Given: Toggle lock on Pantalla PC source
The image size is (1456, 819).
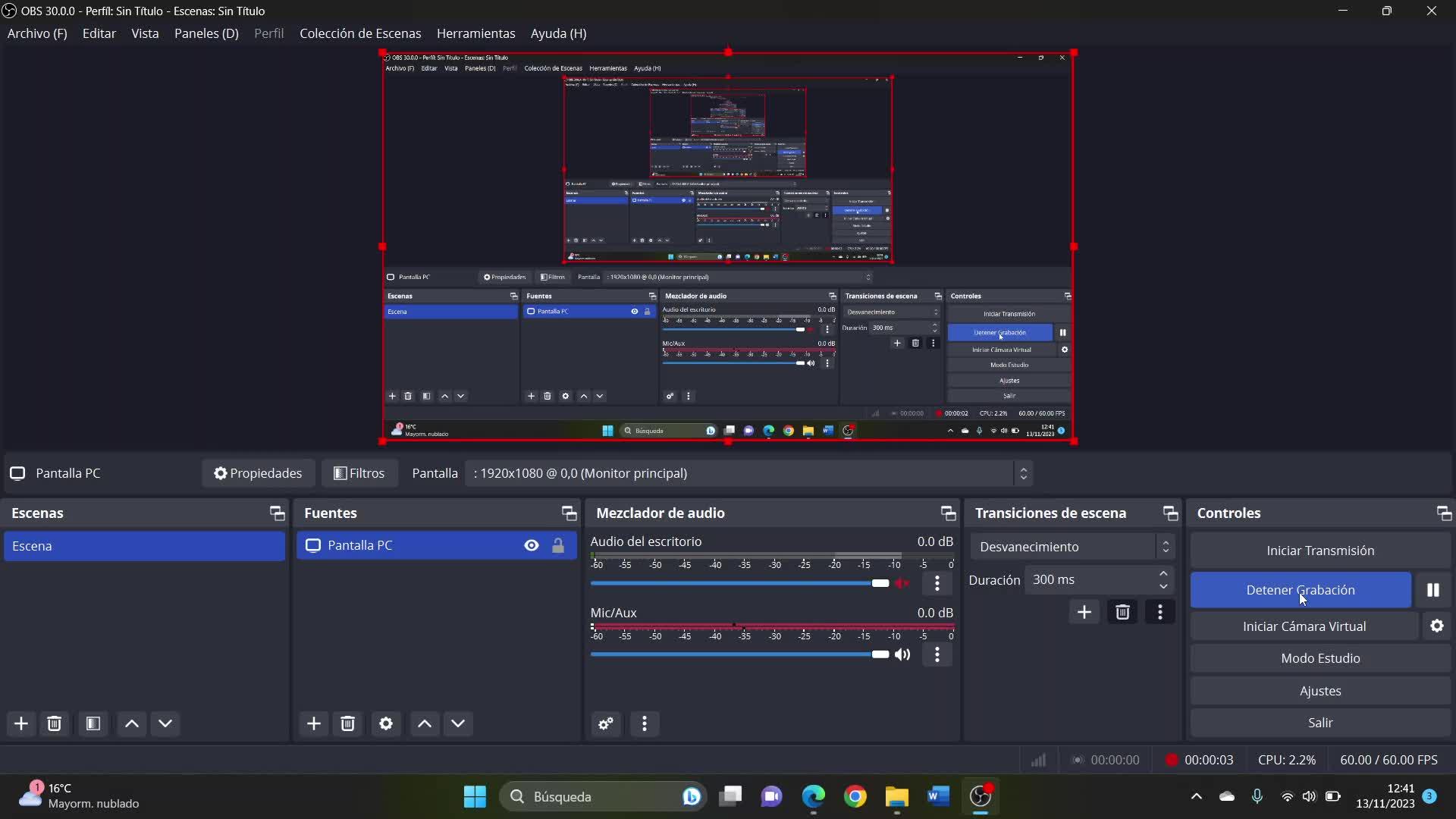Looking at the screenshot, I should pos(558,545).
